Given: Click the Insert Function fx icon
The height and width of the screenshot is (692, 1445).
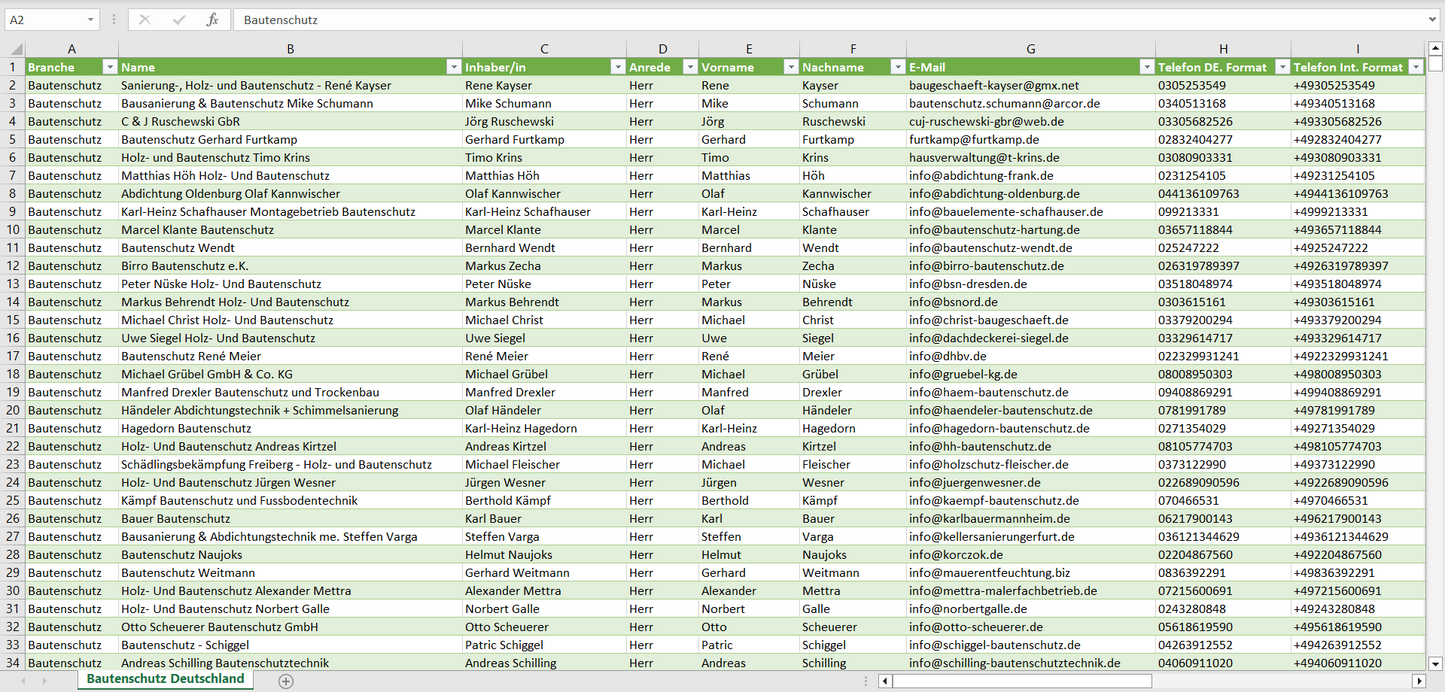Looking at the screenshot, I should point(212,20).
